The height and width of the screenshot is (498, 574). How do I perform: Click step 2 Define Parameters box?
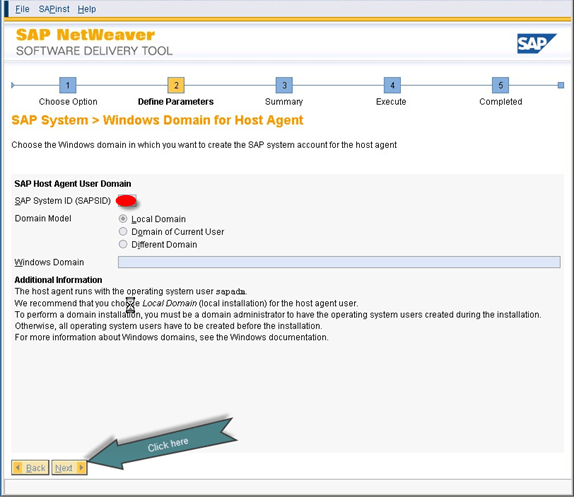[176, 85]
